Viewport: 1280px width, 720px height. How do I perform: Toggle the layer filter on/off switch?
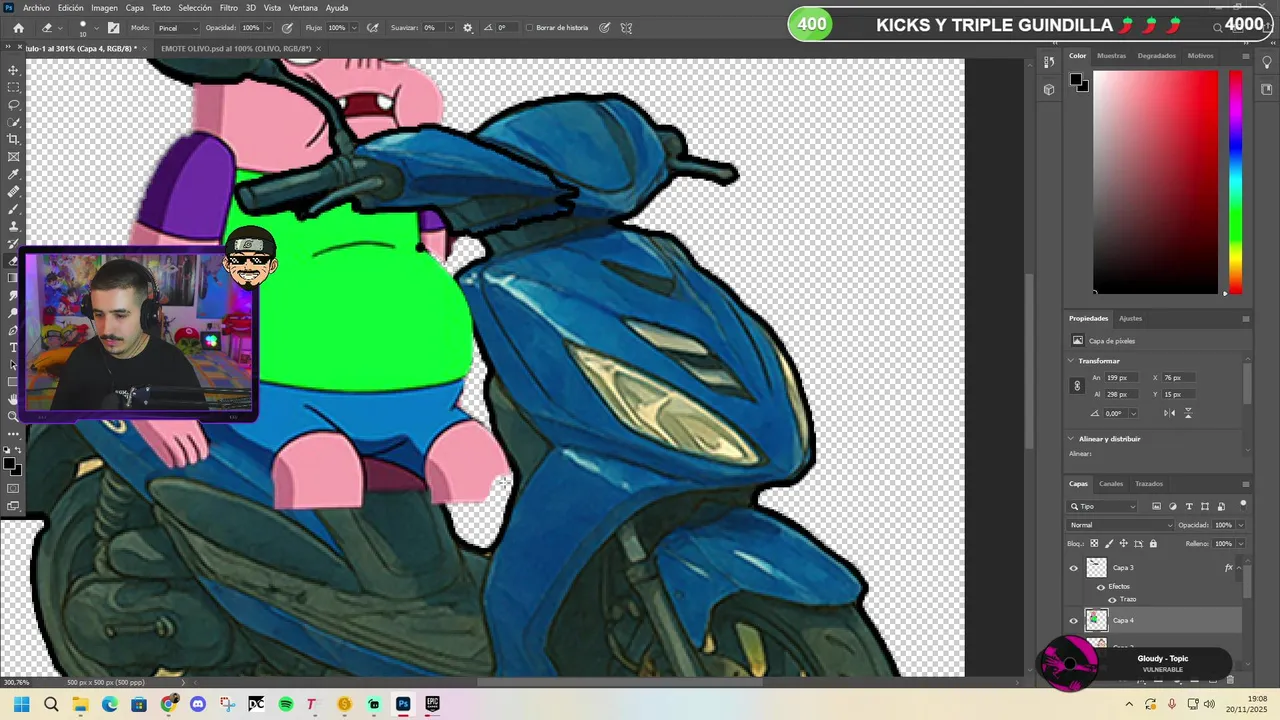pyautogui.click(x=1243, y=504)
